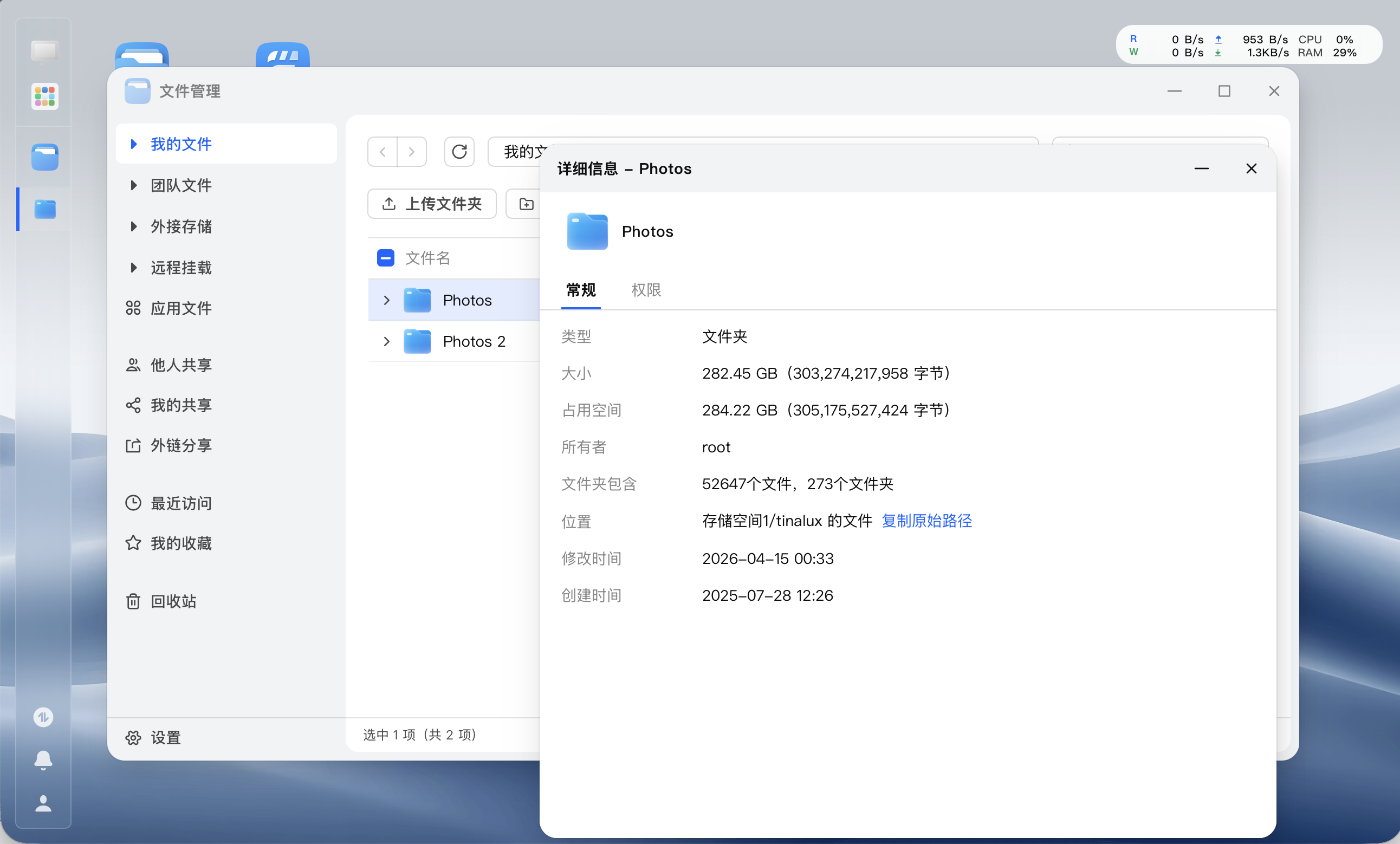Open the transfer tasks panel in the dock
Image resolution: width=1400 pixels, height=844 pixels.
43,717
